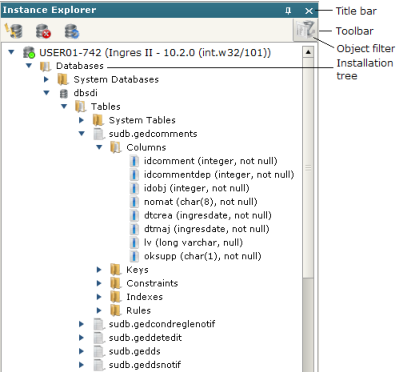Screen dimensions: 408x372
Task: Click the Rules folder icon
Action: point(115,311)
